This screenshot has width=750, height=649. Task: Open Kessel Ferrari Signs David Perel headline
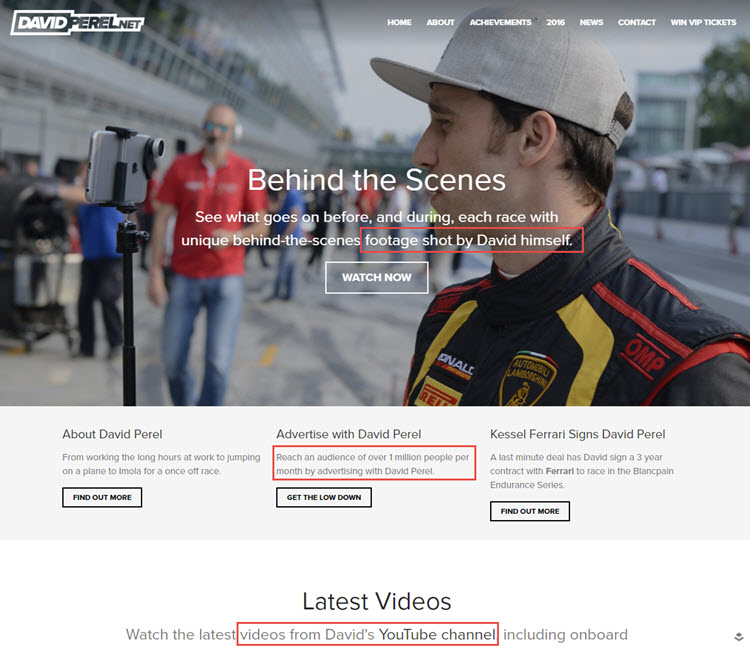pos(577,434)
